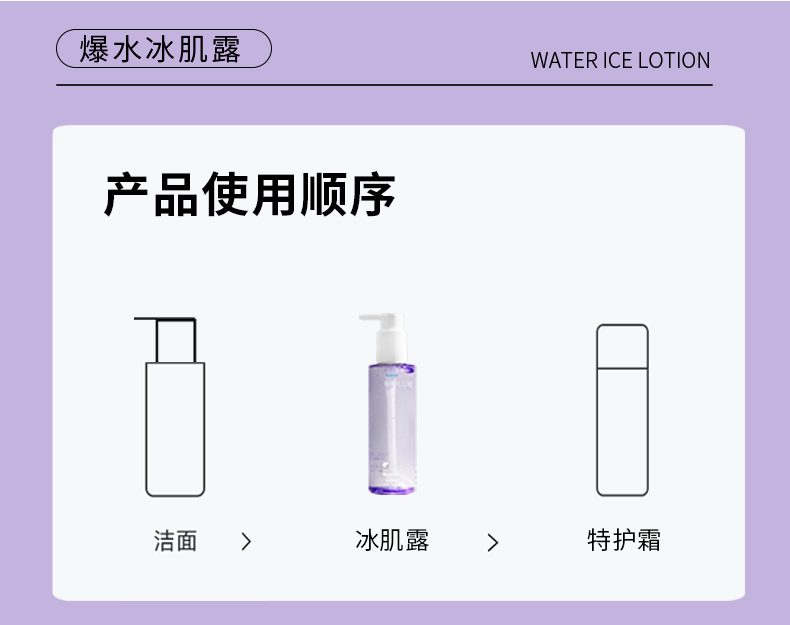This screenshot has width=790, height=625.
Task: Click the chevron arrow after 洁面
Action: 246,541
